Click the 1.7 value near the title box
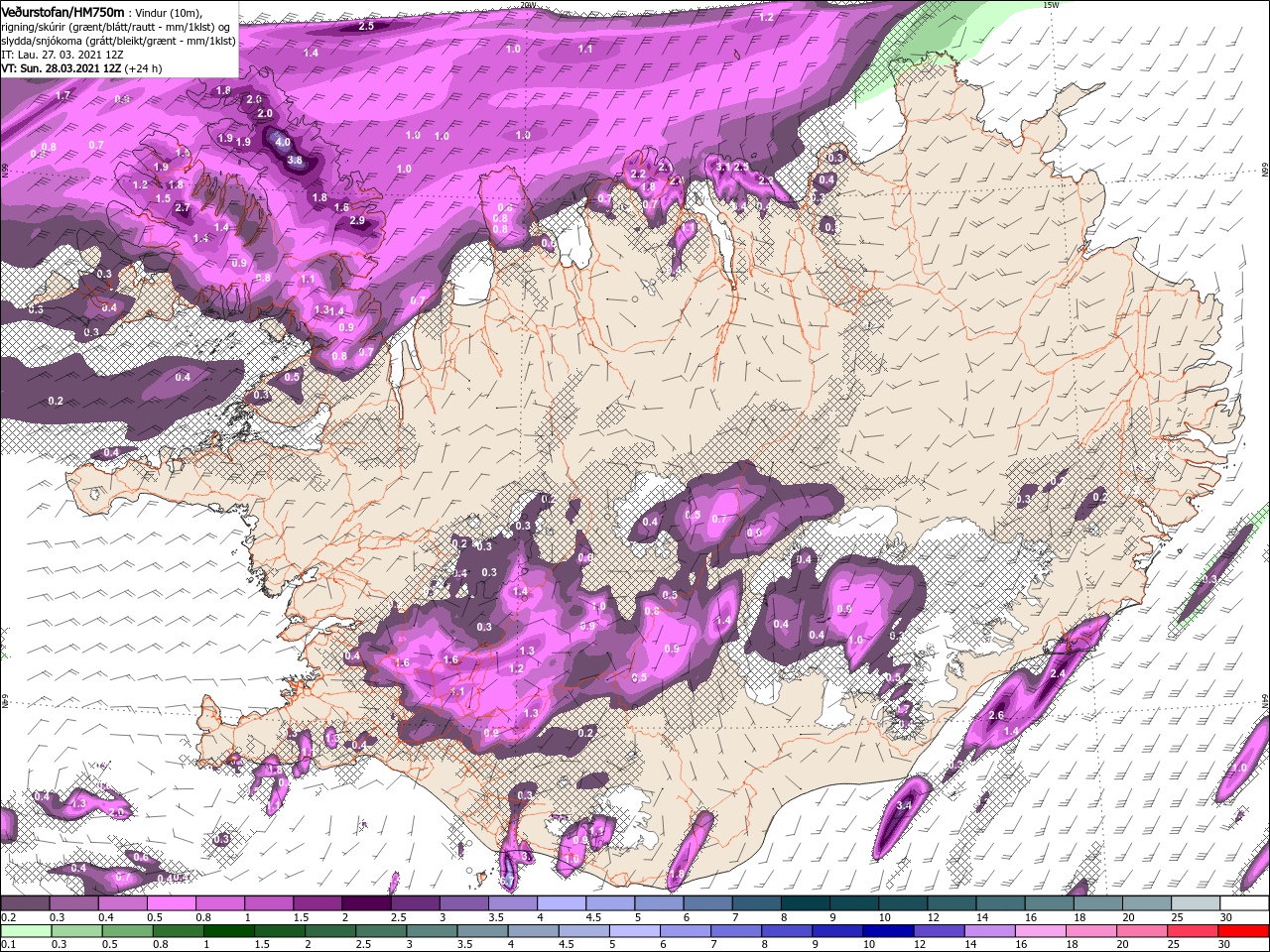The width and height of the screenshot is (1270, 952). pos(63,95)
